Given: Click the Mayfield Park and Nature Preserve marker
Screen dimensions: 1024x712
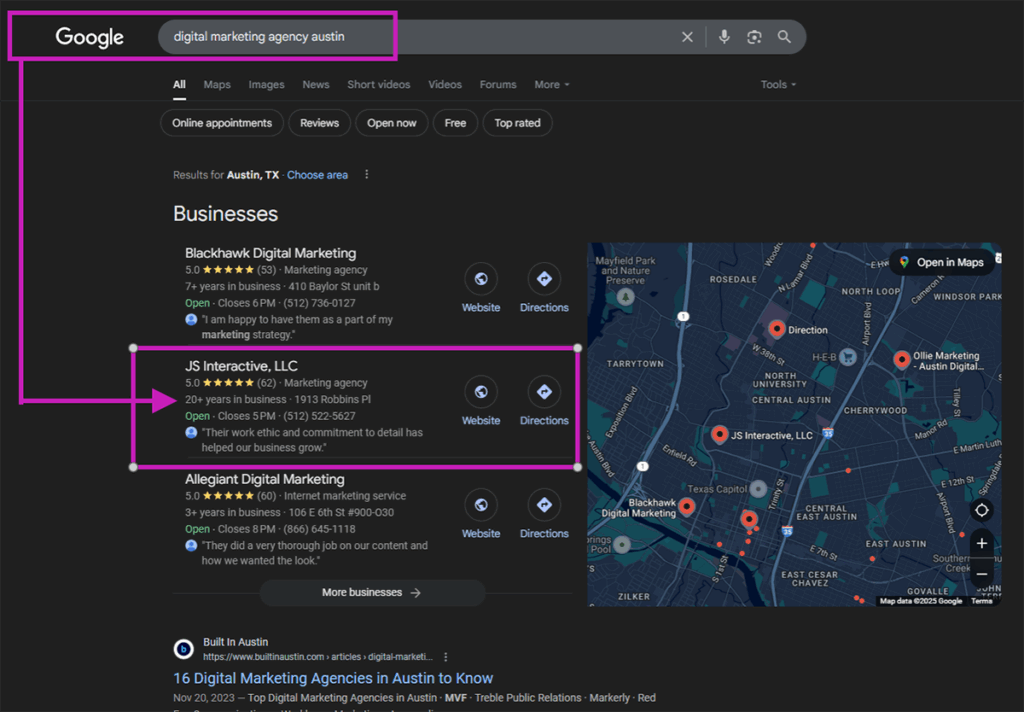Looking at the screenshot, I should pyautogui.click(x=626, y=297).
